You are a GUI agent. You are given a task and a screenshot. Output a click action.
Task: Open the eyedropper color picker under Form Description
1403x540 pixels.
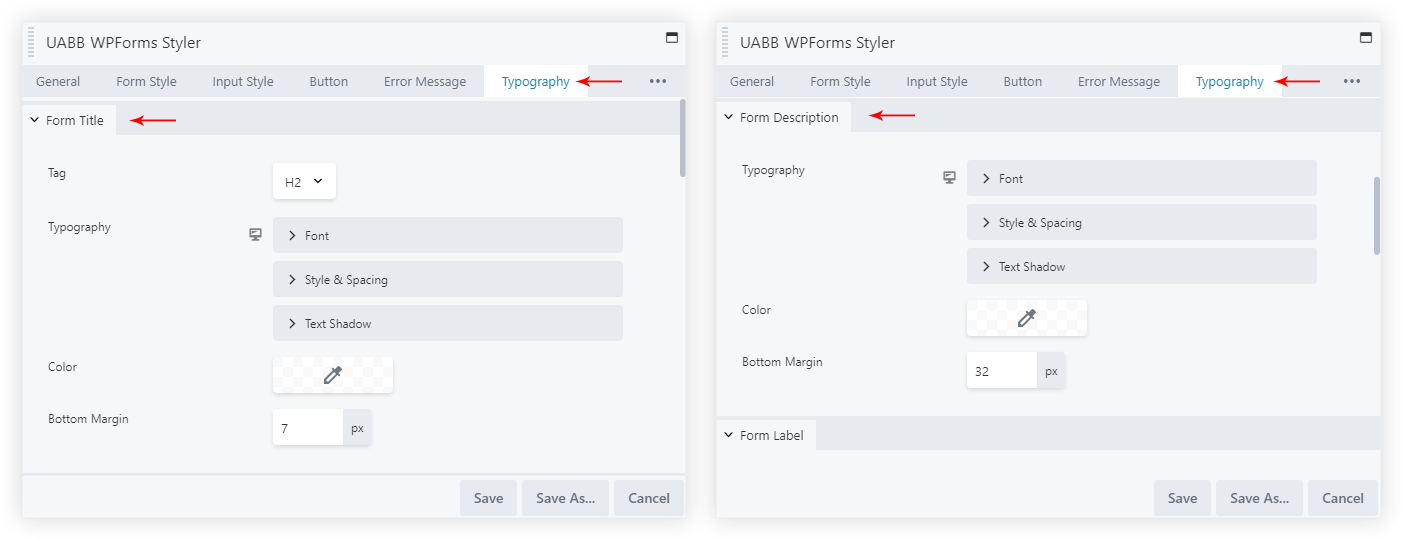pyautogui.click(x=1026, y=318)
